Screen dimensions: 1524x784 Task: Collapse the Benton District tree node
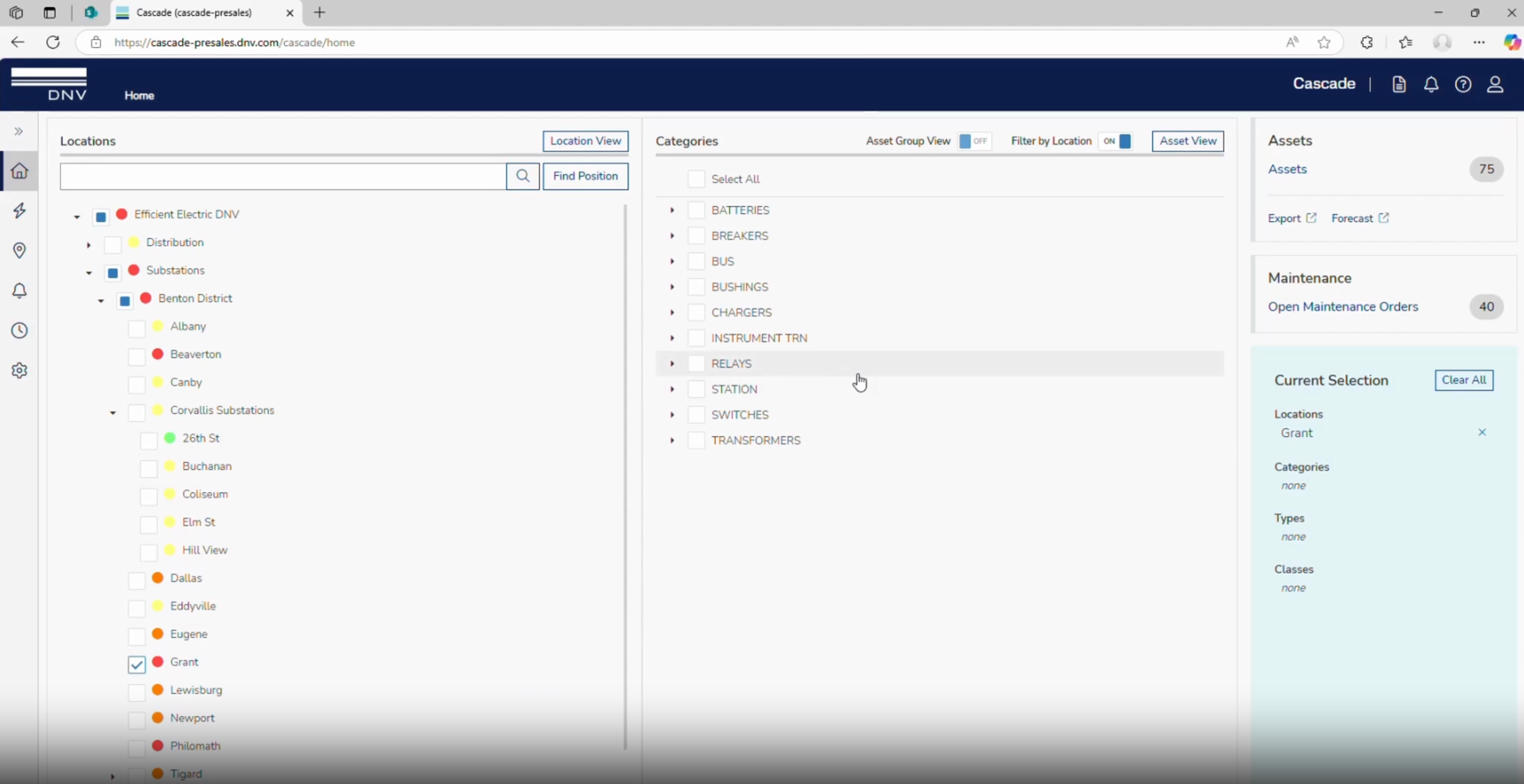tap(101, 301)
